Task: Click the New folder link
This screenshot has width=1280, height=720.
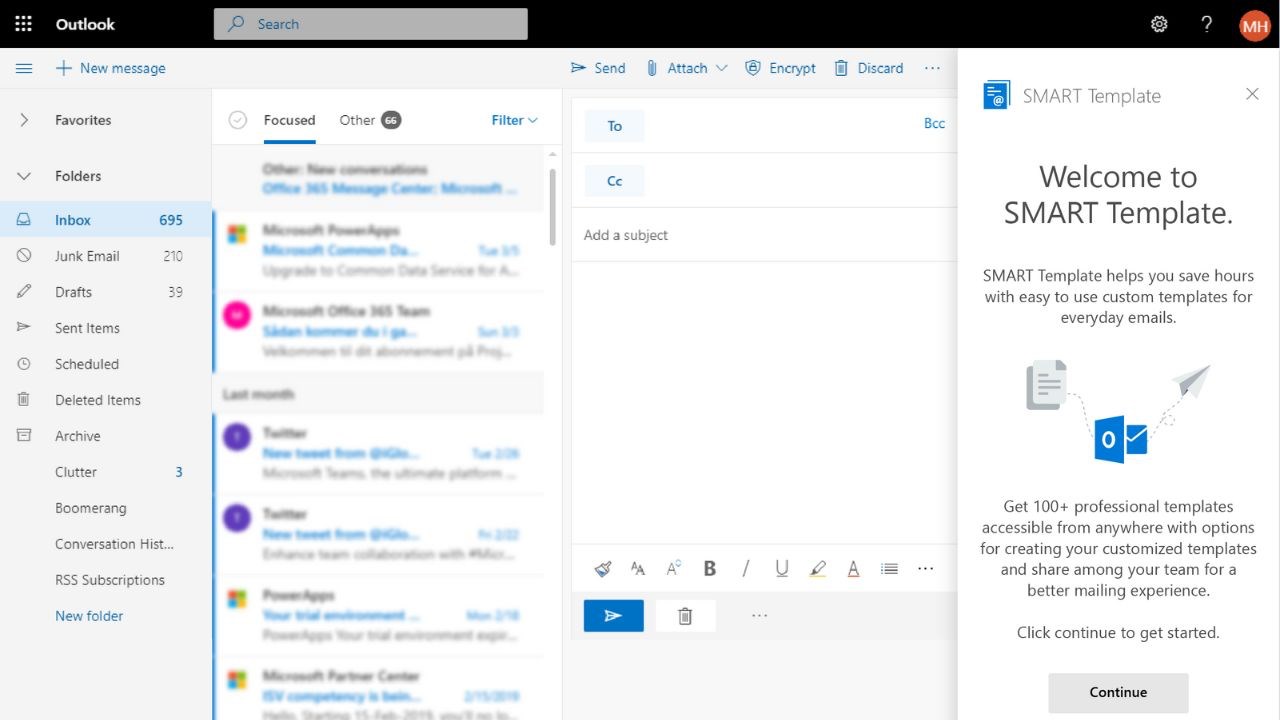Action: [x=89, y=616]
